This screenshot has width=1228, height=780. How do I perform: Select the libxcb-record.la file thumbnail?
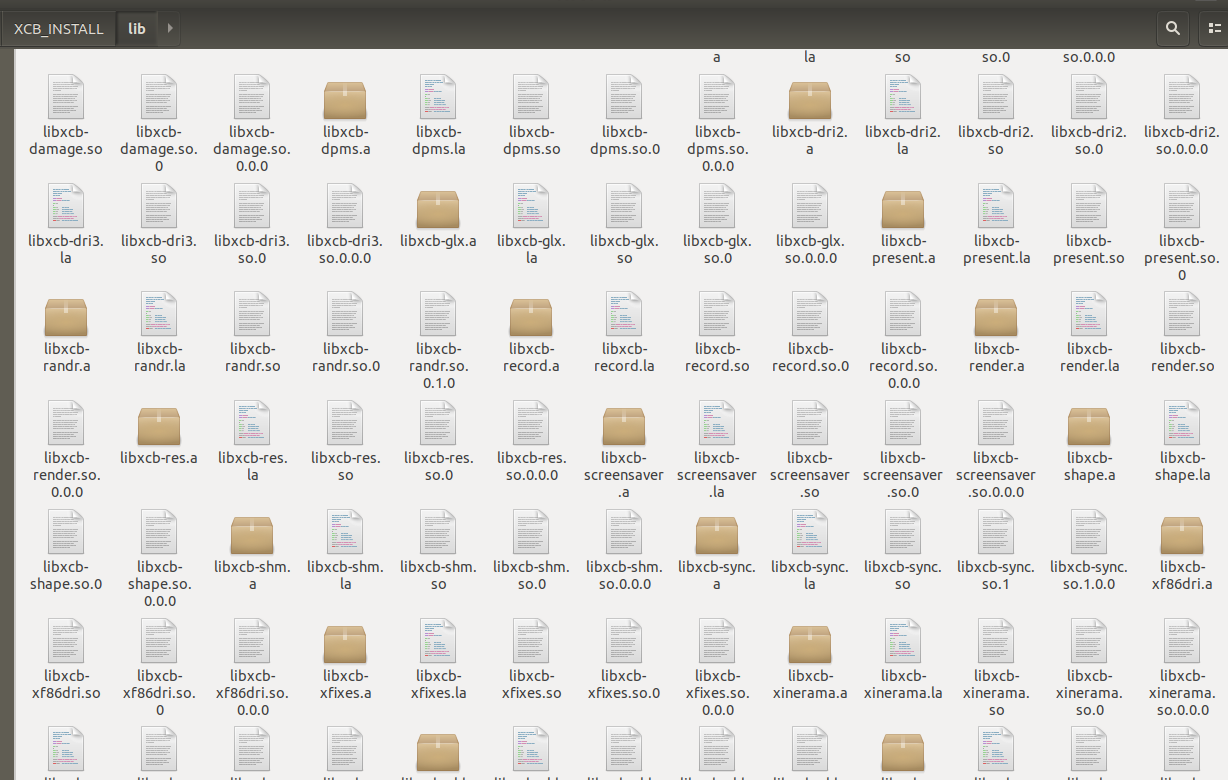click(x=624, y=315)
